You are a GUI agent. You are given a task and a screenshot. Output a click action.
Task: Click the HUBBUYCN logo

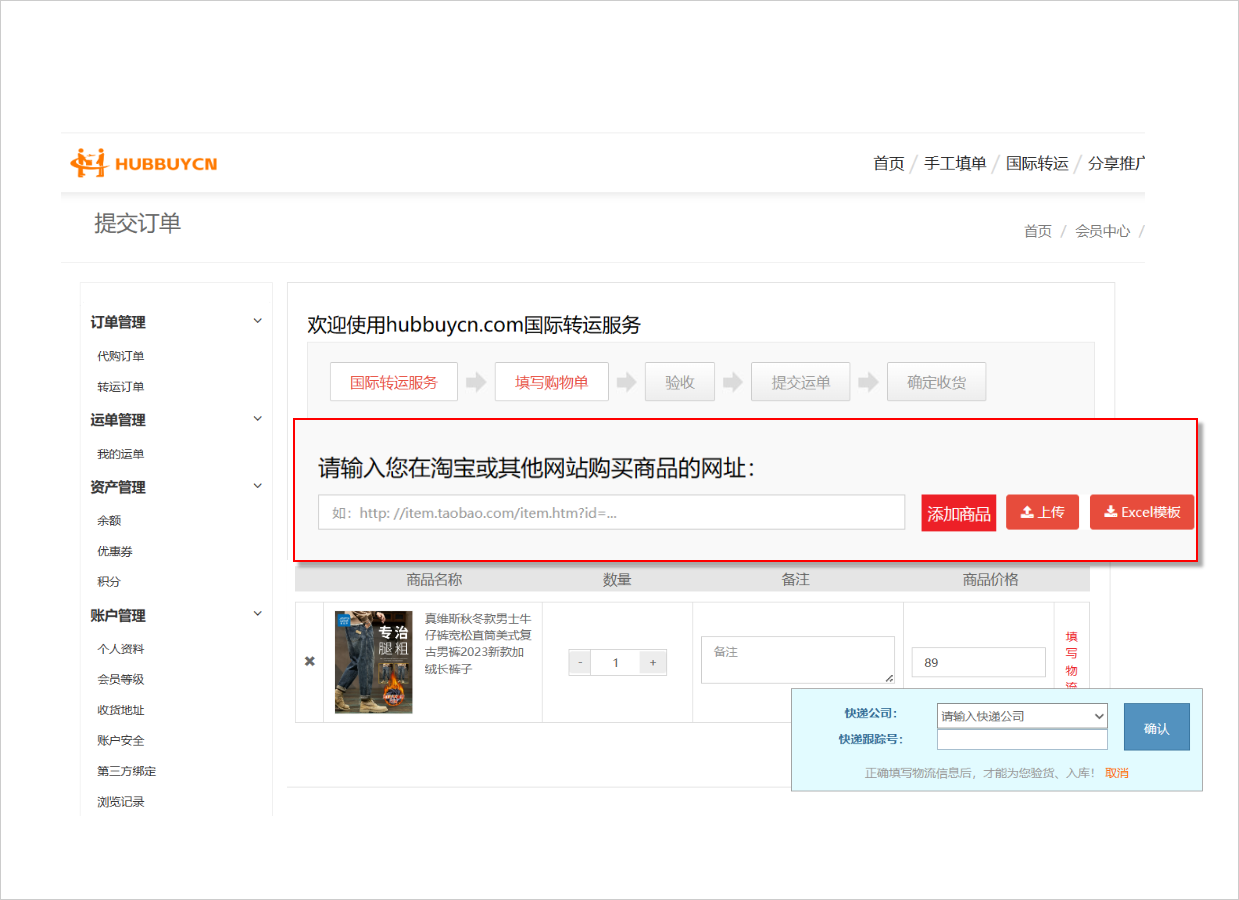[x=144, y=163]
